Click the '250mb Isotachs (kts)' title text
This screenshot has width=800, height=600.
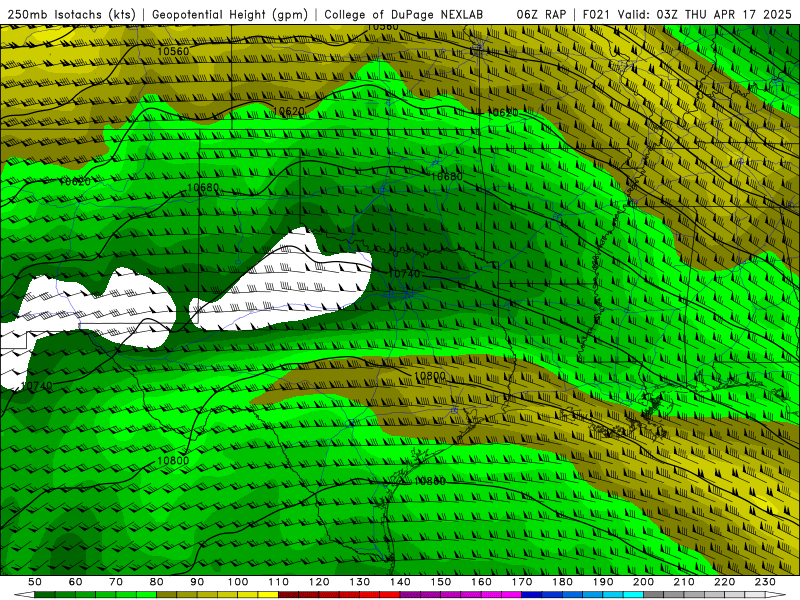pyautogui.click(x=71, y=14)
